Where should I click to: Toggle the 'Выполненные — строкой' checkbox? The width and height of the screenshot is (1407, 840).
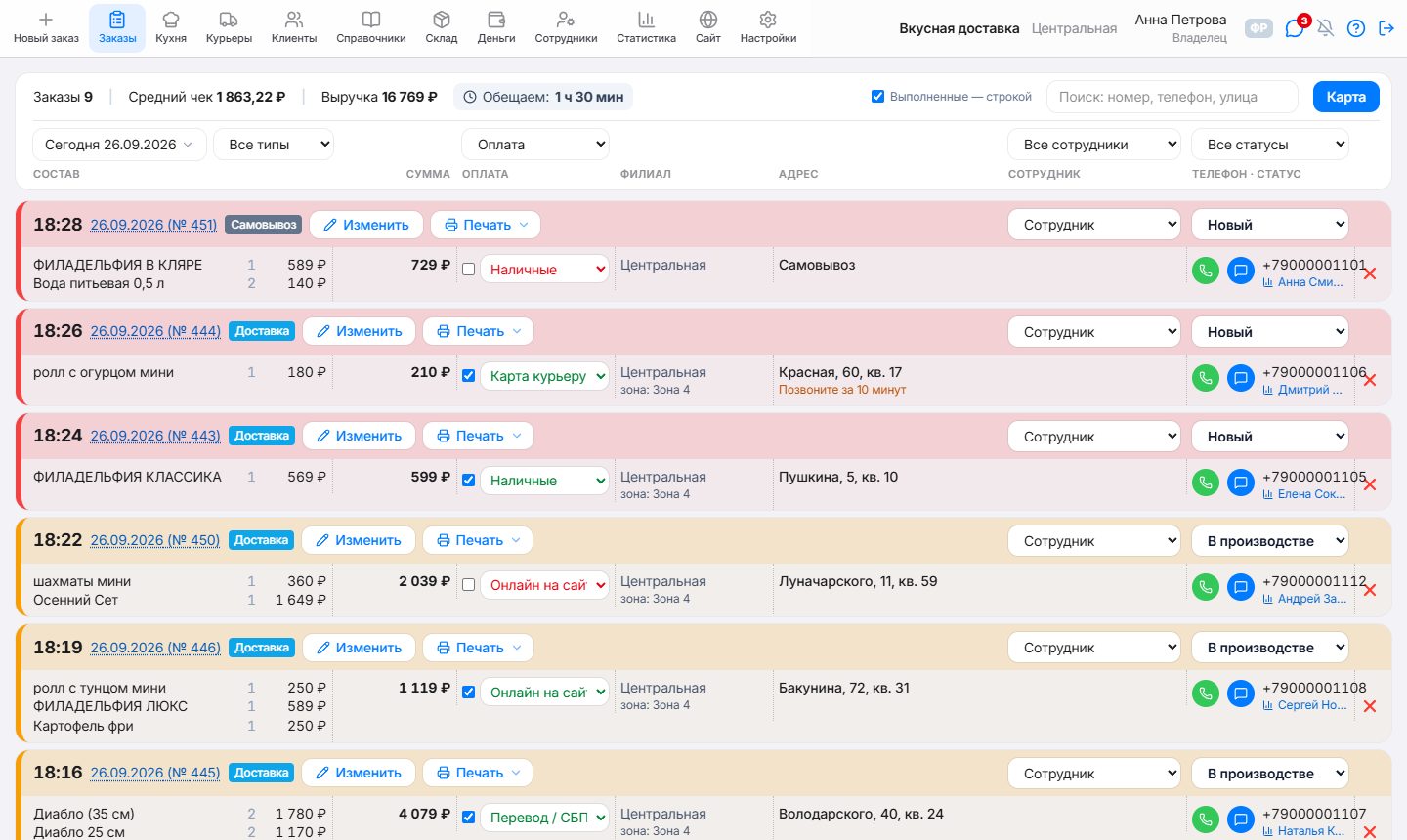pos(877,97)
